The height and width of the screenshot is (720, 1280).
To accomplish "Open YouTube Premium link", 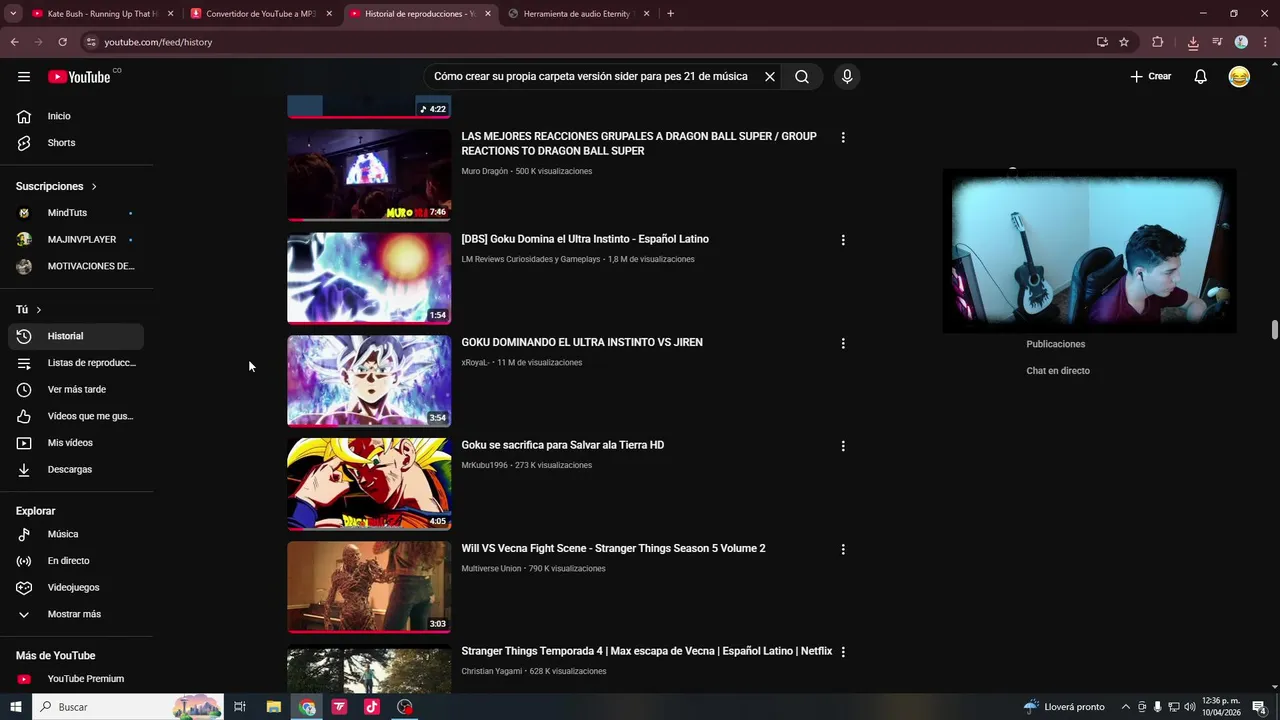I will pyautogui.click(x=76, y=679).
